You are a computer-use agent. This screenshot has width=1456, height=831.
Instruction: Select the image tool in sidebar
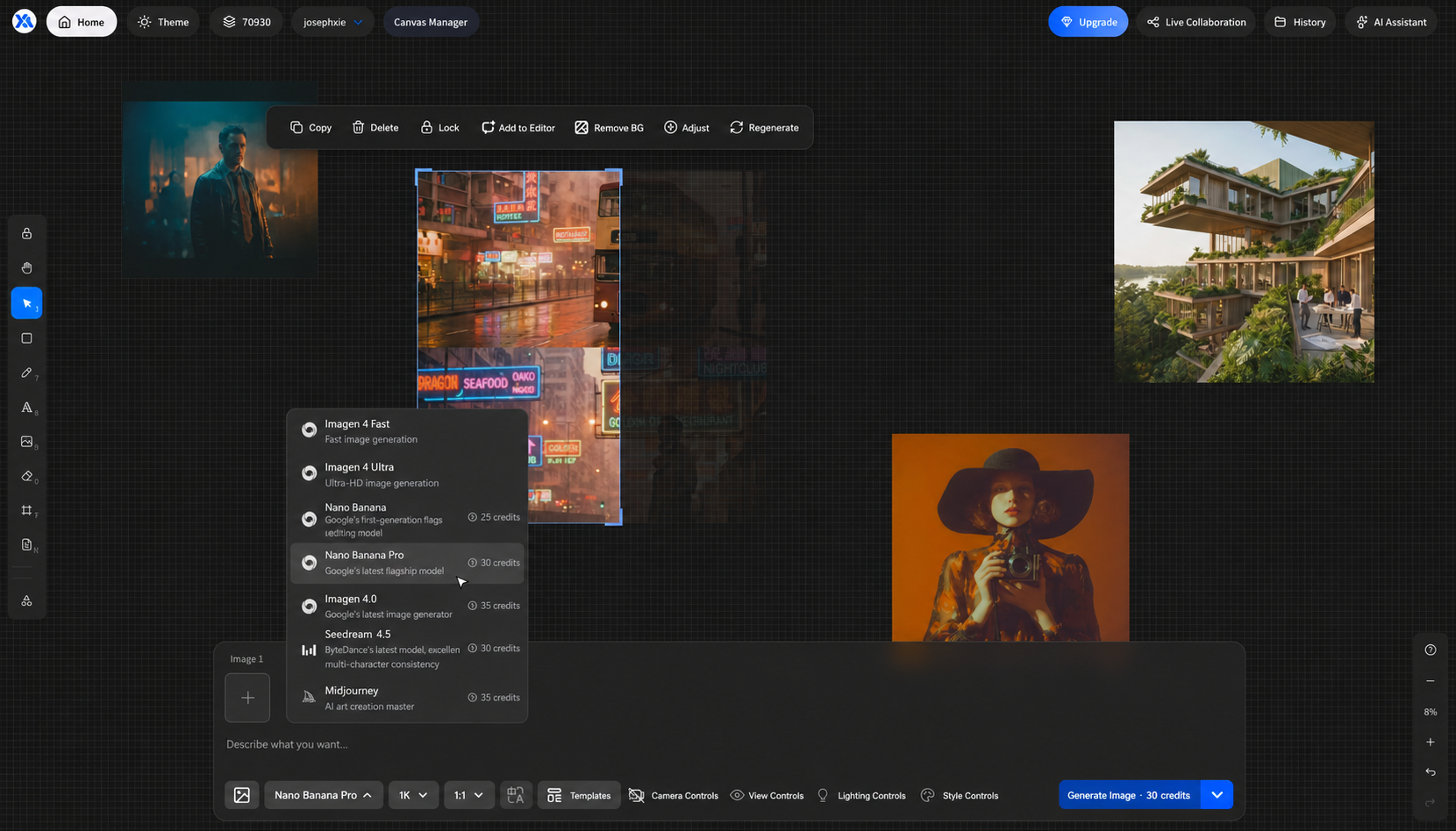26,442
